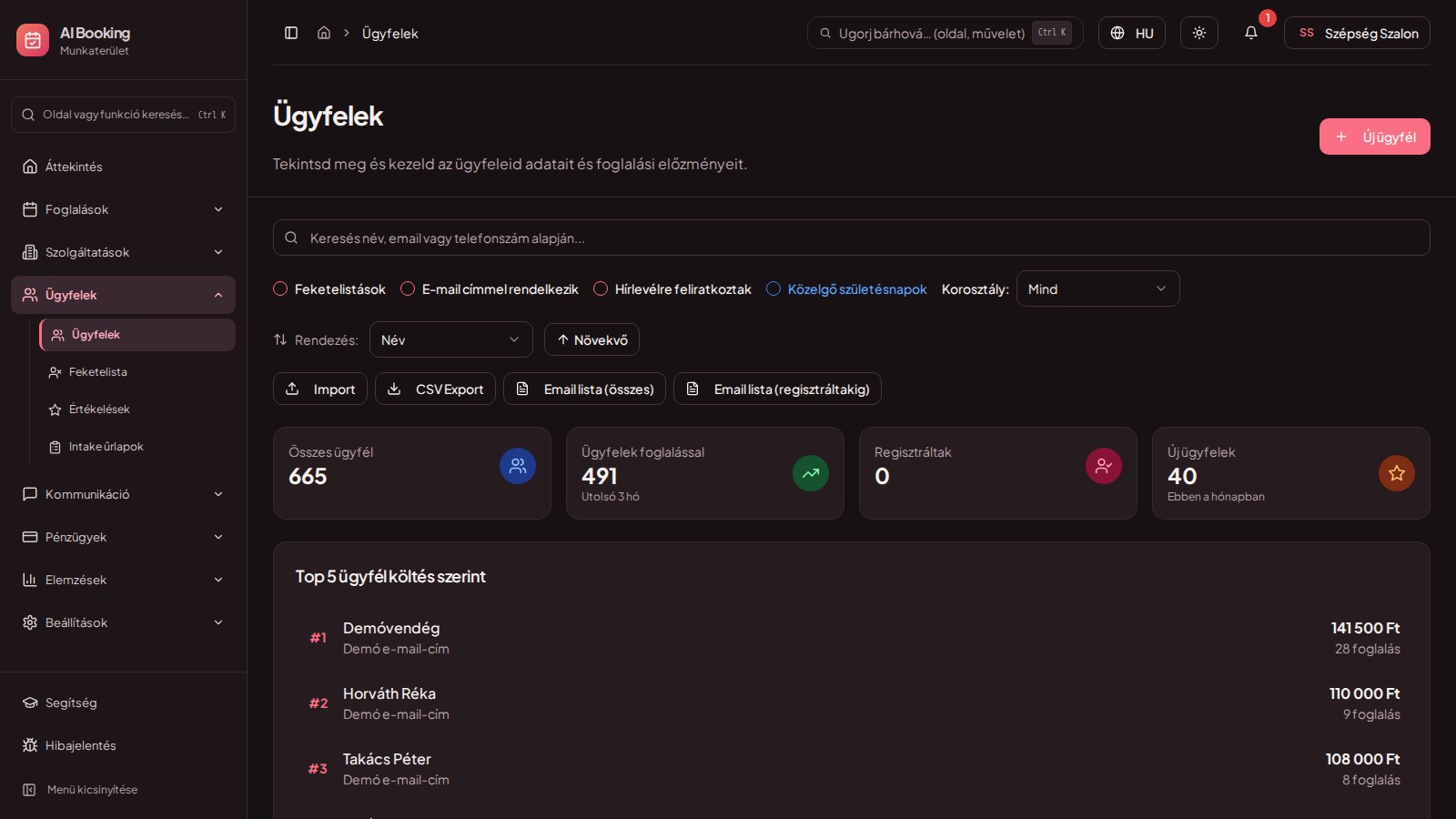Expand Kommunikáció menu chevron
The width and height of the screenshot is (1456, 819).
coord(218,494)
